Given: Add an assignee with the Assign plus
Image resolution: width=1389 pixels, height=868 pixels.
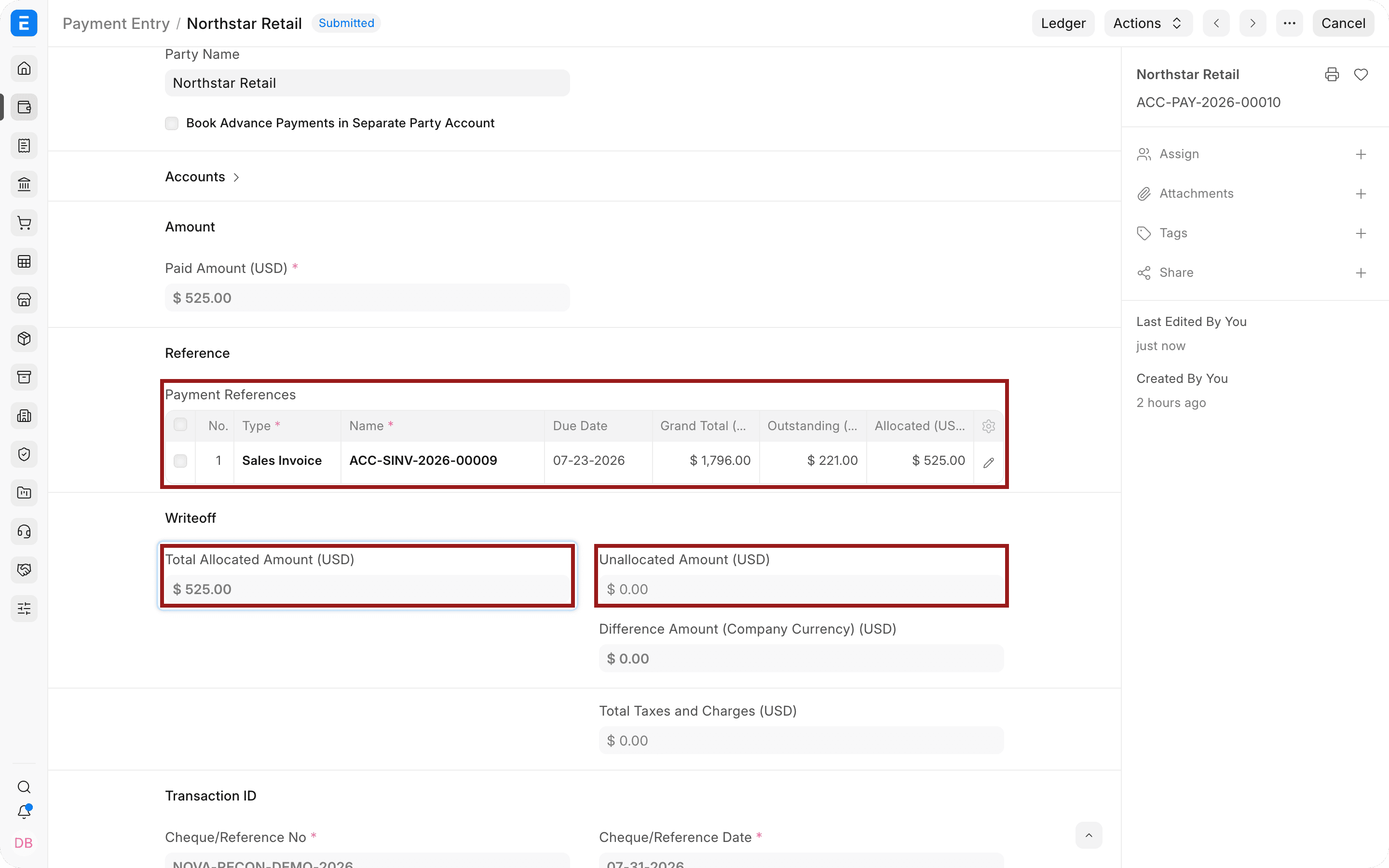Looking at the screenshot, I should (x=1361, y=154).
